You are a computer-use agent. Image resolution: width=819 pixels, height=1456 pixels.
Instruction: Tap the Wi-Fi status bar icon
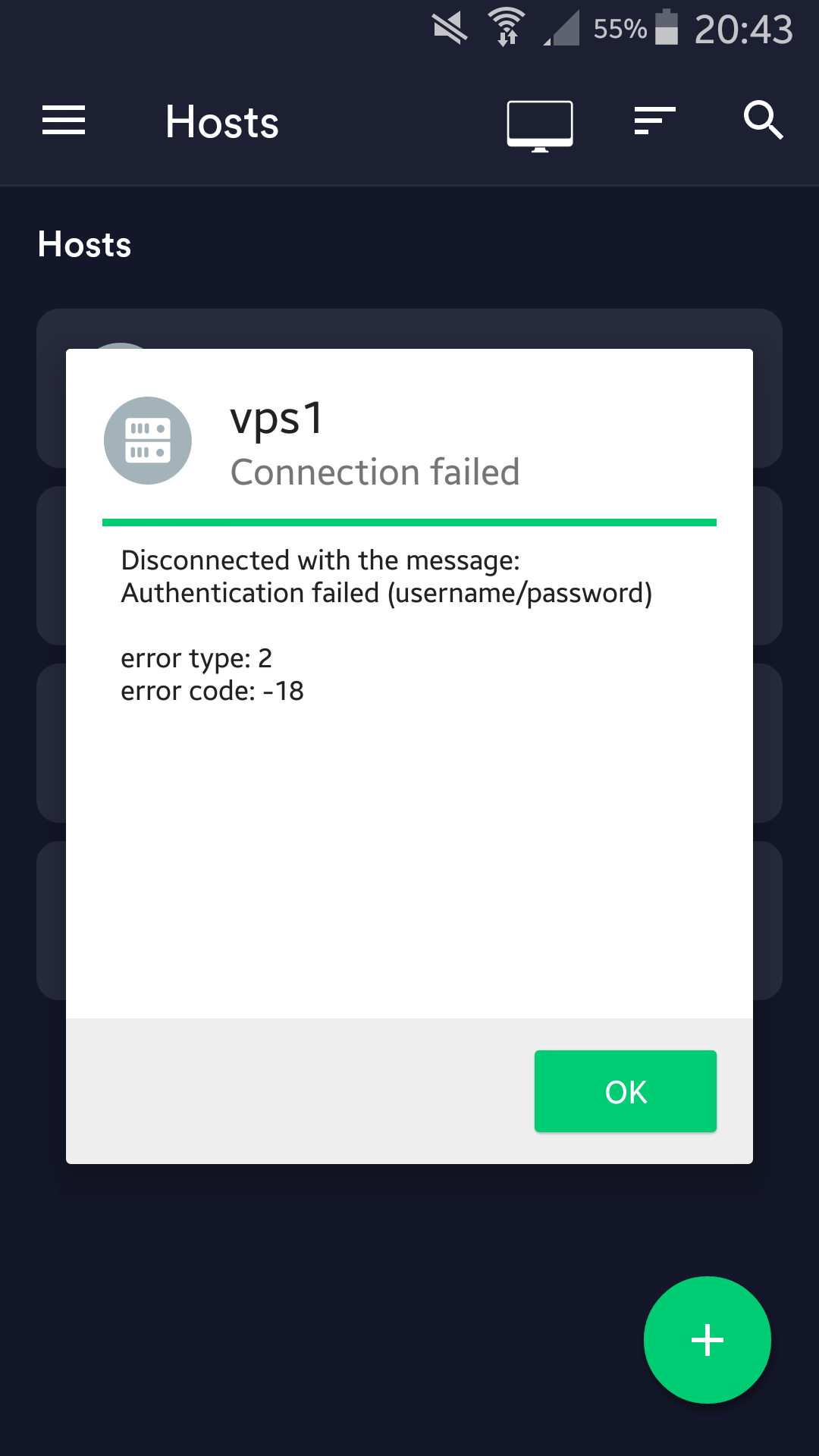507,27
